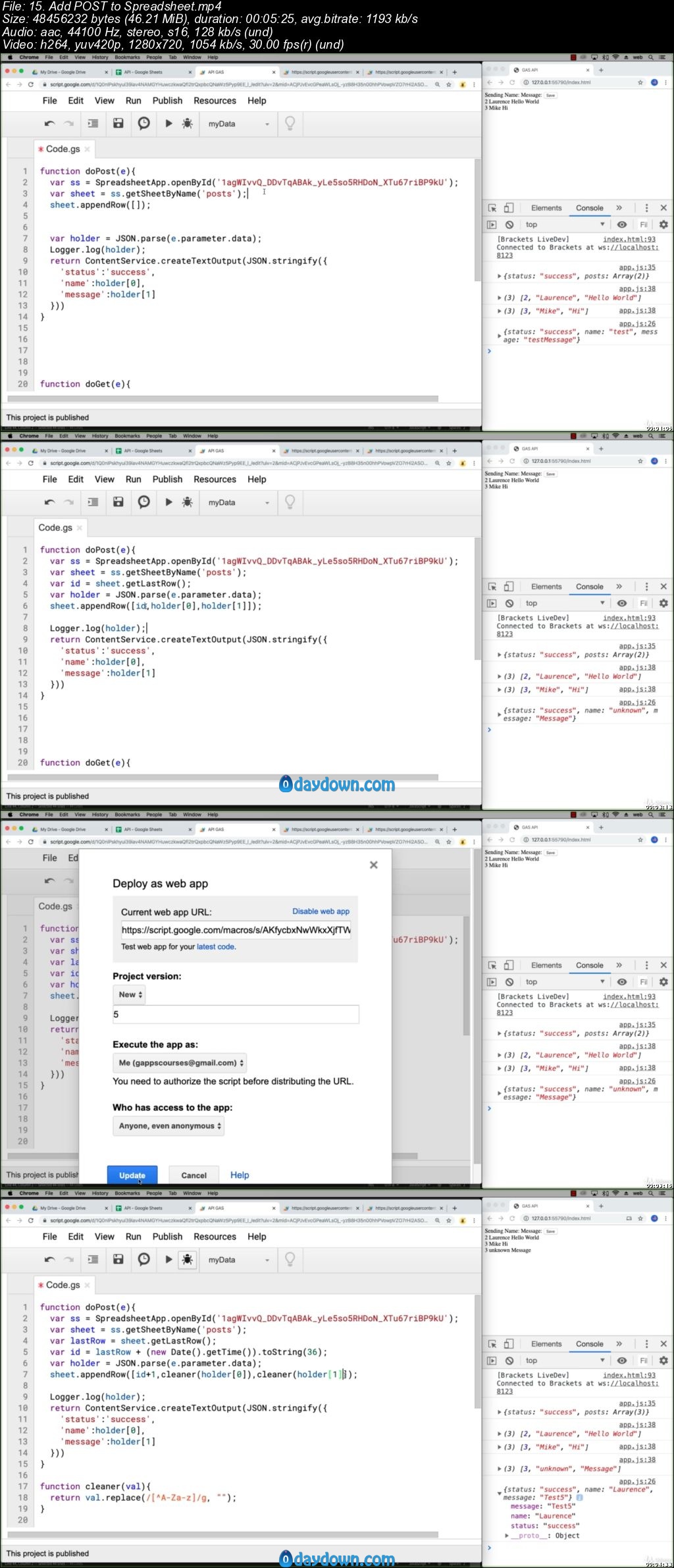The height and width of the screenshot is (1568, 674).
Task: Click clear console icon in DevTools showing testMessage
Action: tap(509, 224)
